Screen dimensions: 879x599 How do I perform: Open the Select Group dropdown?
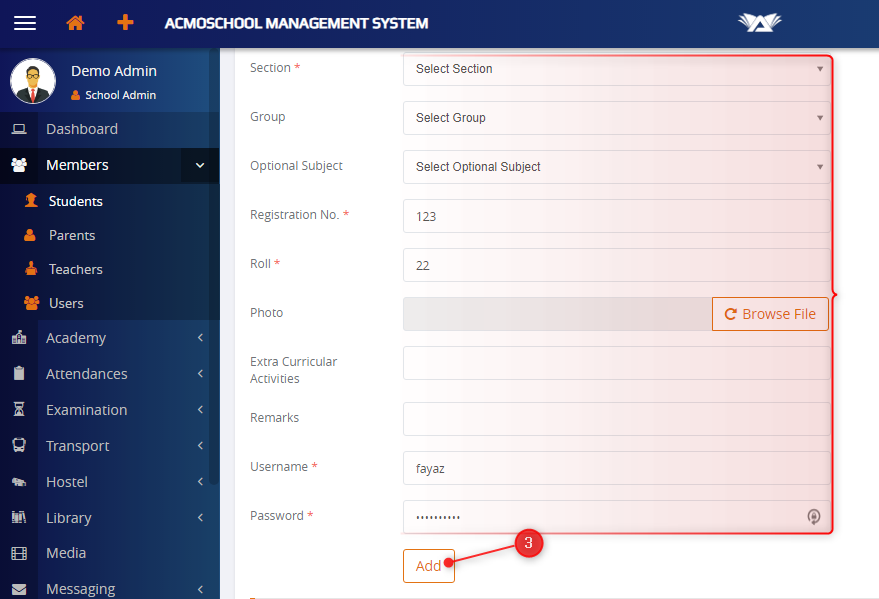pyautogui.click(x=616, y=118)
